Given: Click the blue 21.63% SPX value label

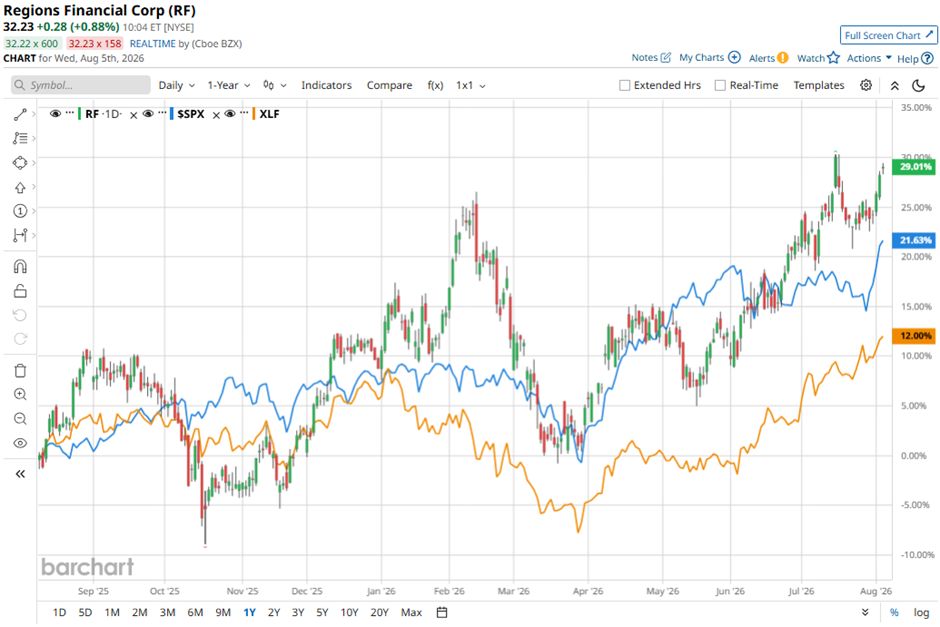Looking at the screenshot, I should [914, 240].
